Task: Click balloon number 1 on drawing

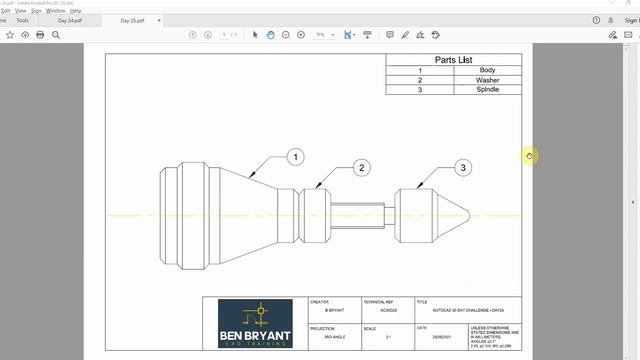Action: [296, 157]
